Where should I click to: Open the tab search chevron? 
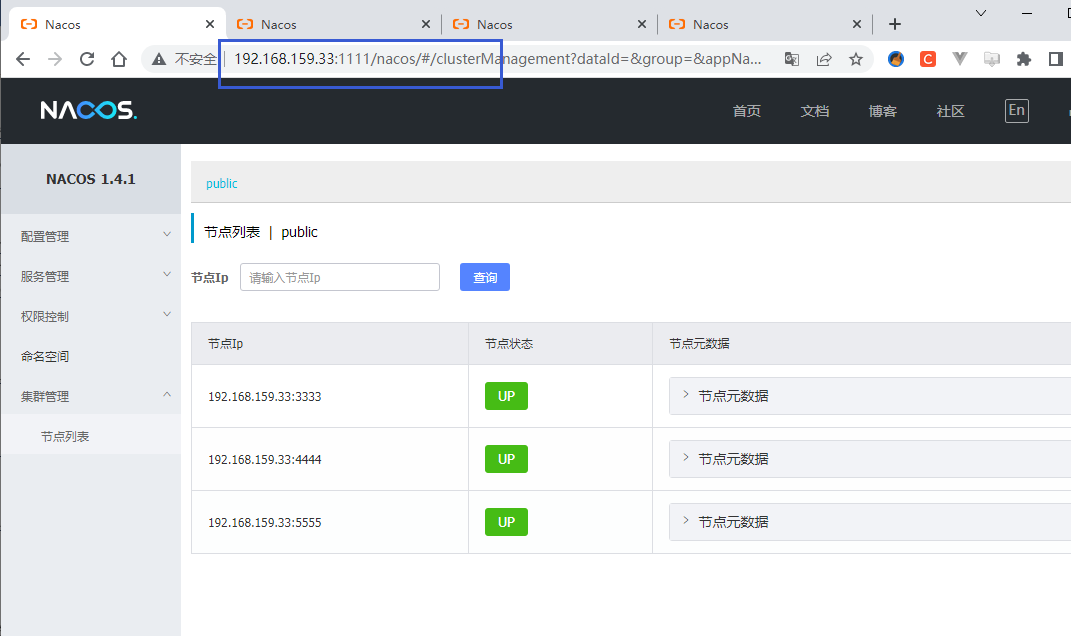(981, 13)
